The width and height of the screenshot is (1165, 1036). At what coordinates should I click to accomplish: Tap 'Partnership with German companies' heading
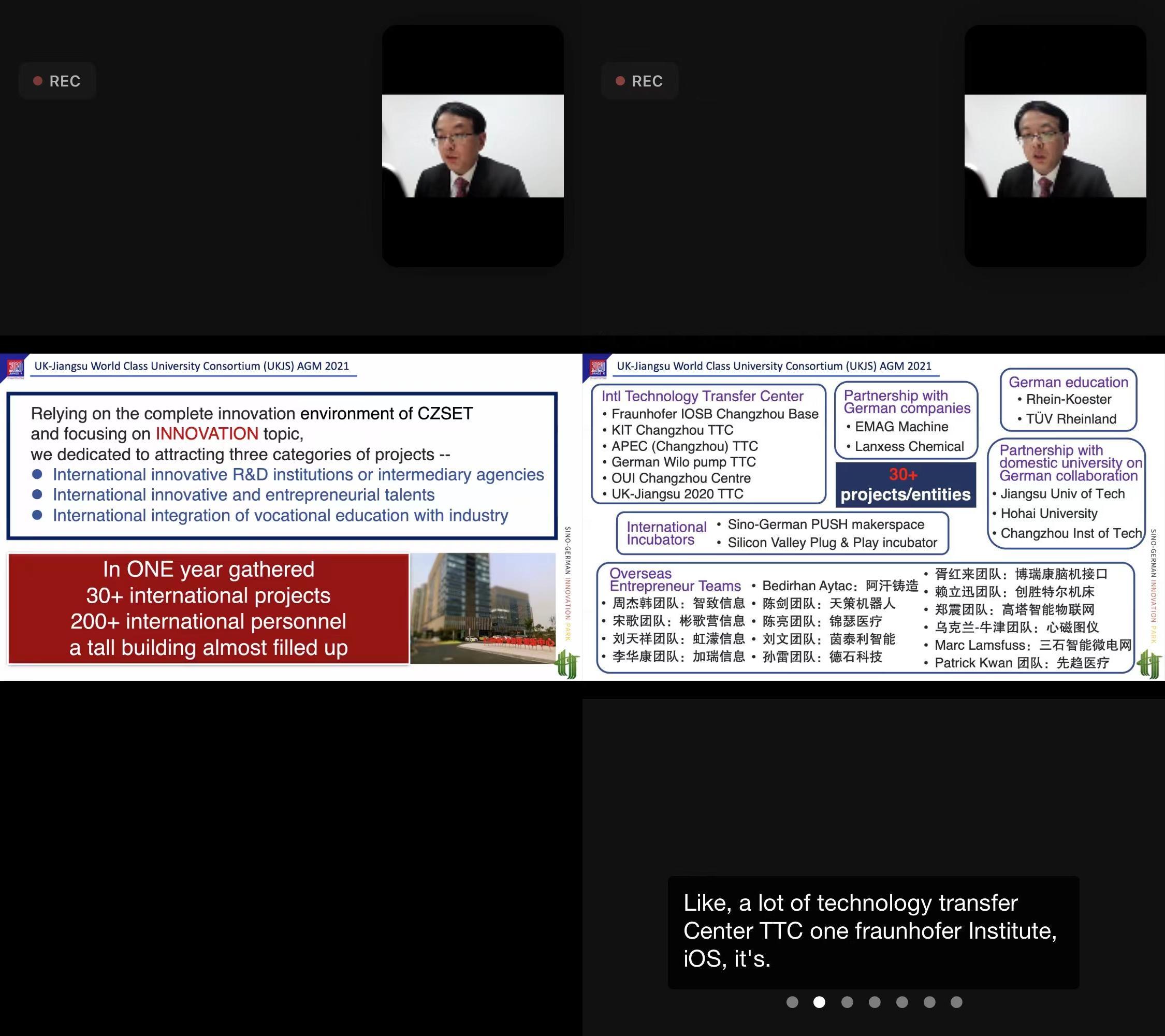[x=907, y=402]
